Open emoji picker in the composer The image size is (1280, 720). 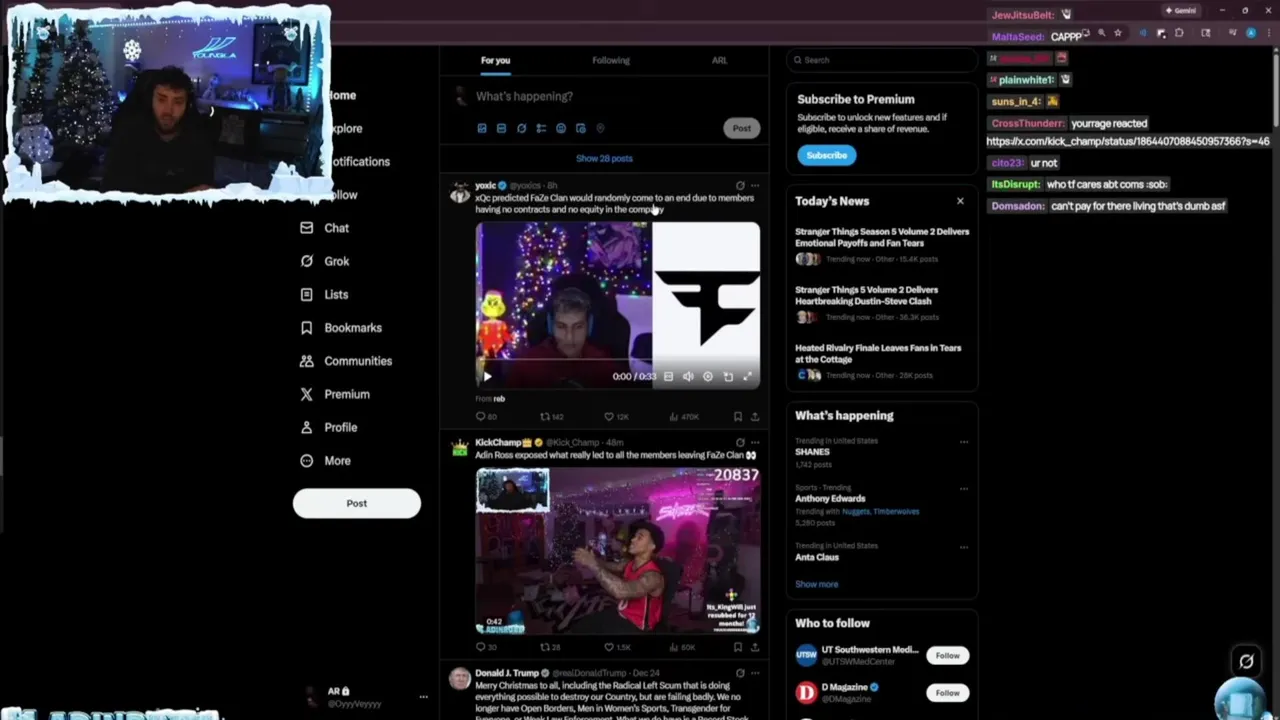coord(561,128)
